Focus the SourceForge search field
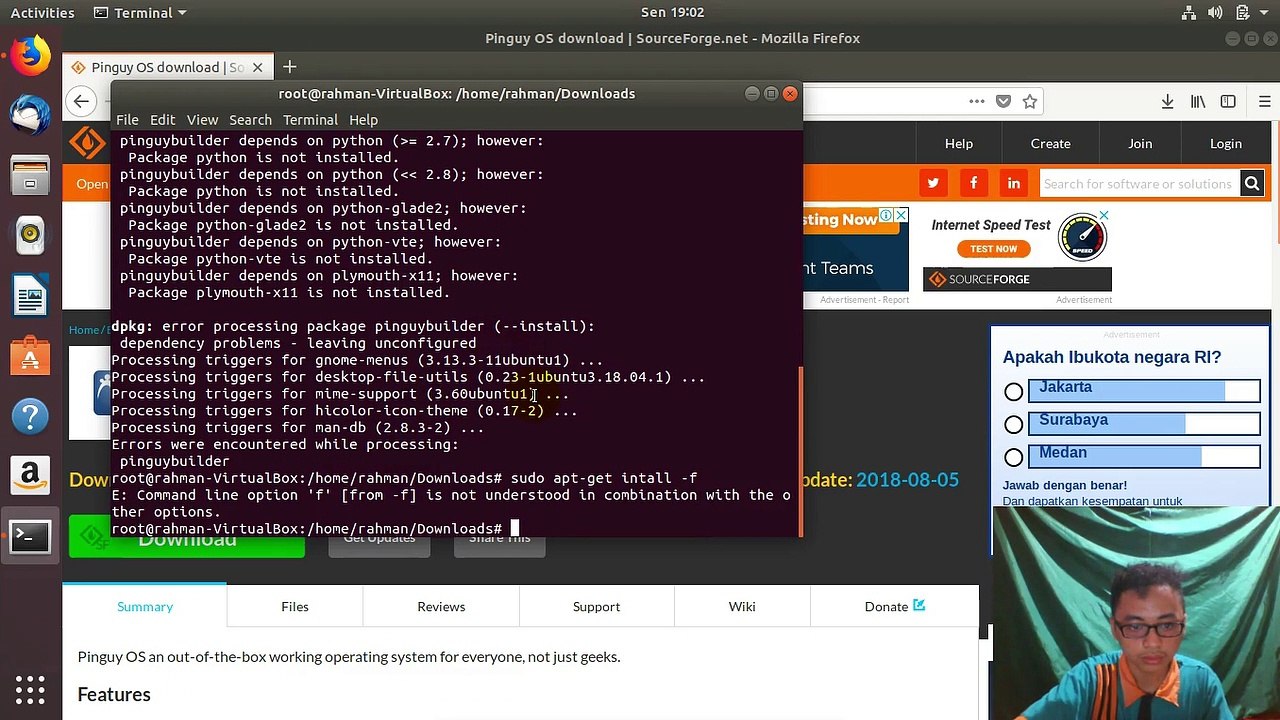1280x720 pixels. (1138, 183)
